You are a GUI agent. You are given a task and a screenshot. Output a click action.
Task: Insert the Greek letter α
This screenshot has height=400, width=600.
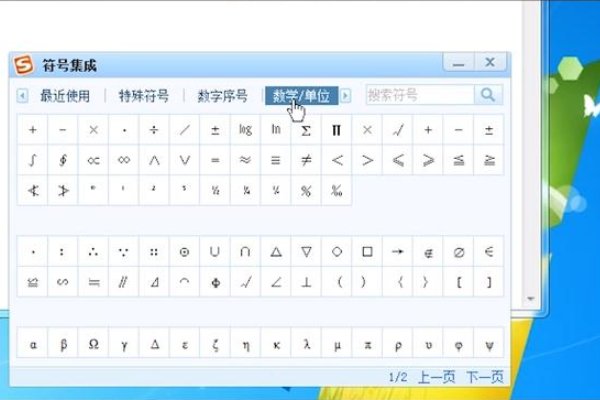coord(33,343)
